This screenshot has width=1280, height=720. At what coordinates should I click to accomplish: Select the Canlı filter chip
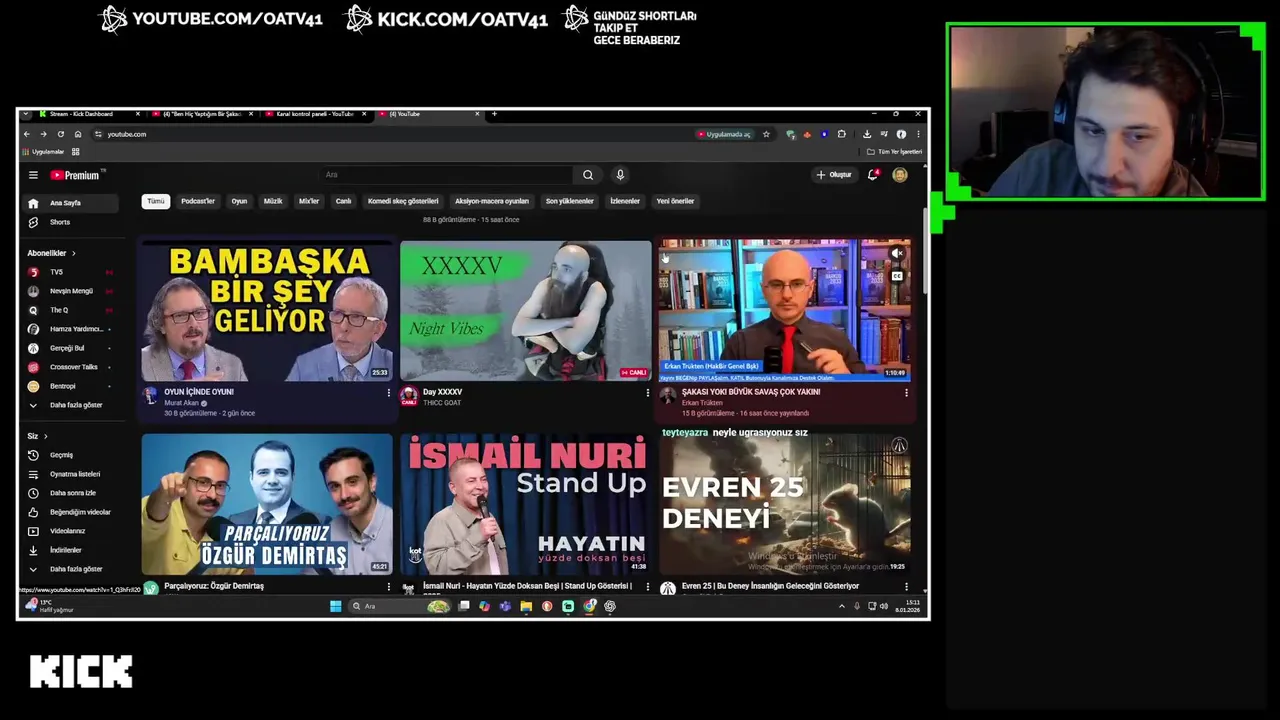(343, 201)
